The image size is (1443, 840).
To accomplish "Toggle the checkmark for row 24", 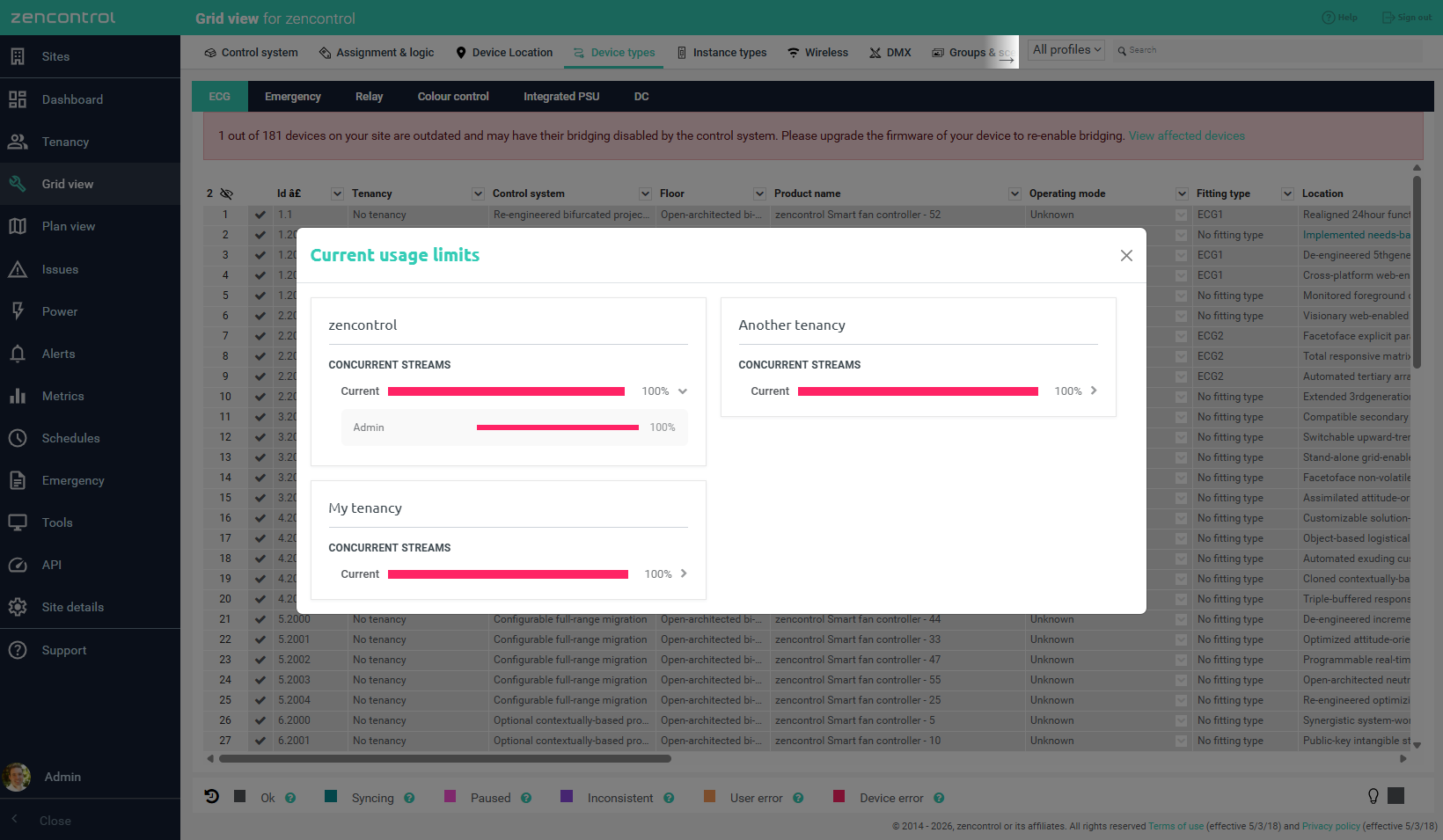I will click(260, 680).
